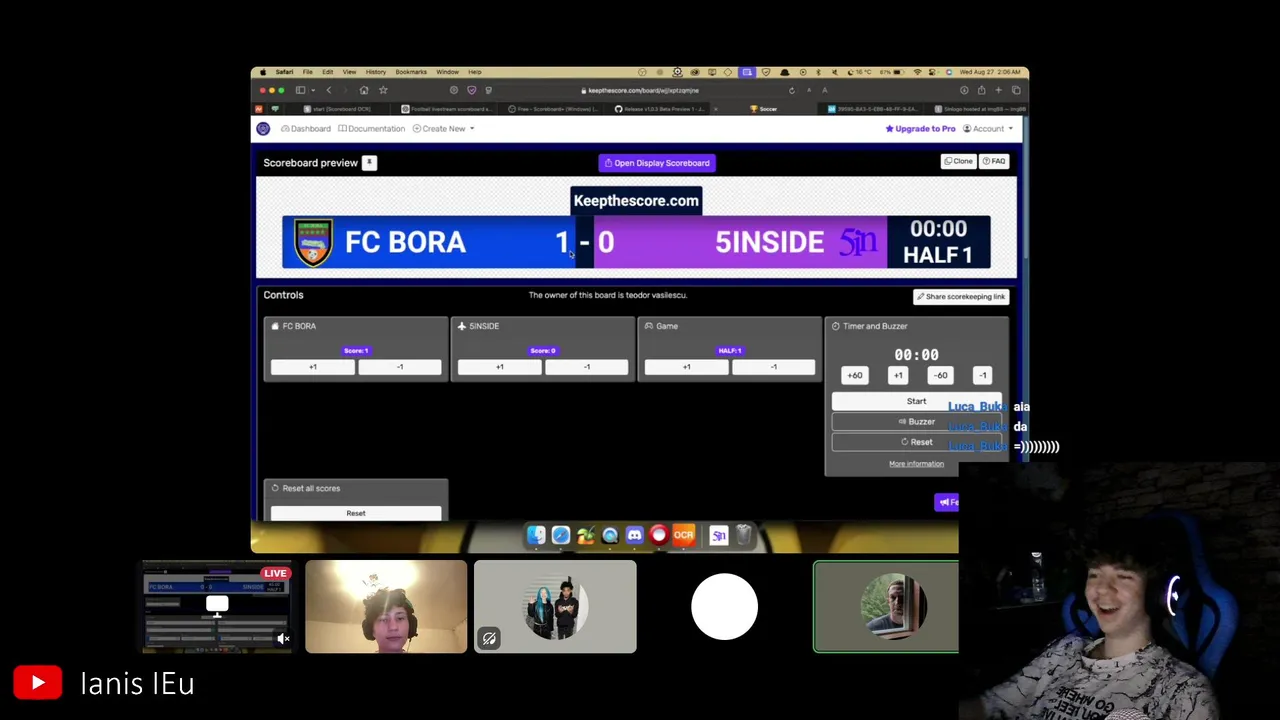Click the Safari Share icon

981,90
